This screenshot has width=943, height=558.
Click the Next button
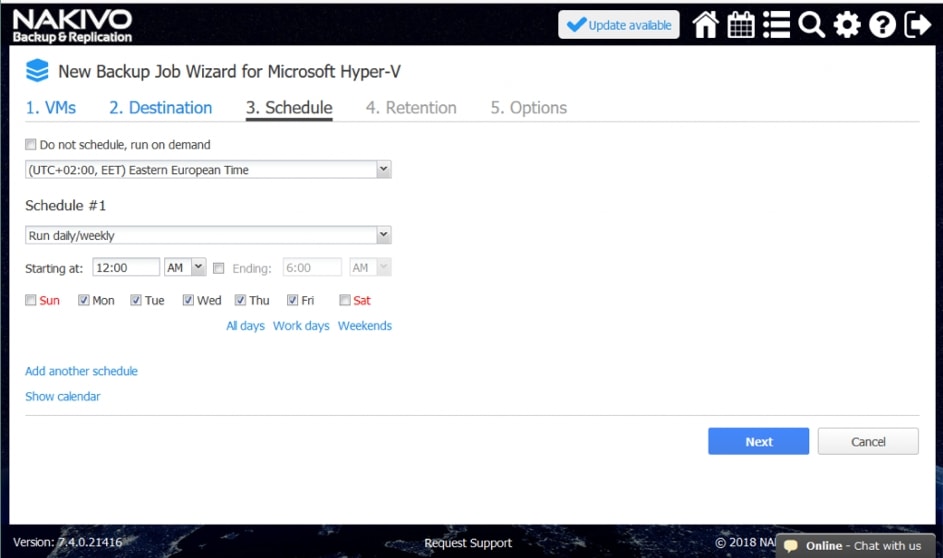pos(758,442)
